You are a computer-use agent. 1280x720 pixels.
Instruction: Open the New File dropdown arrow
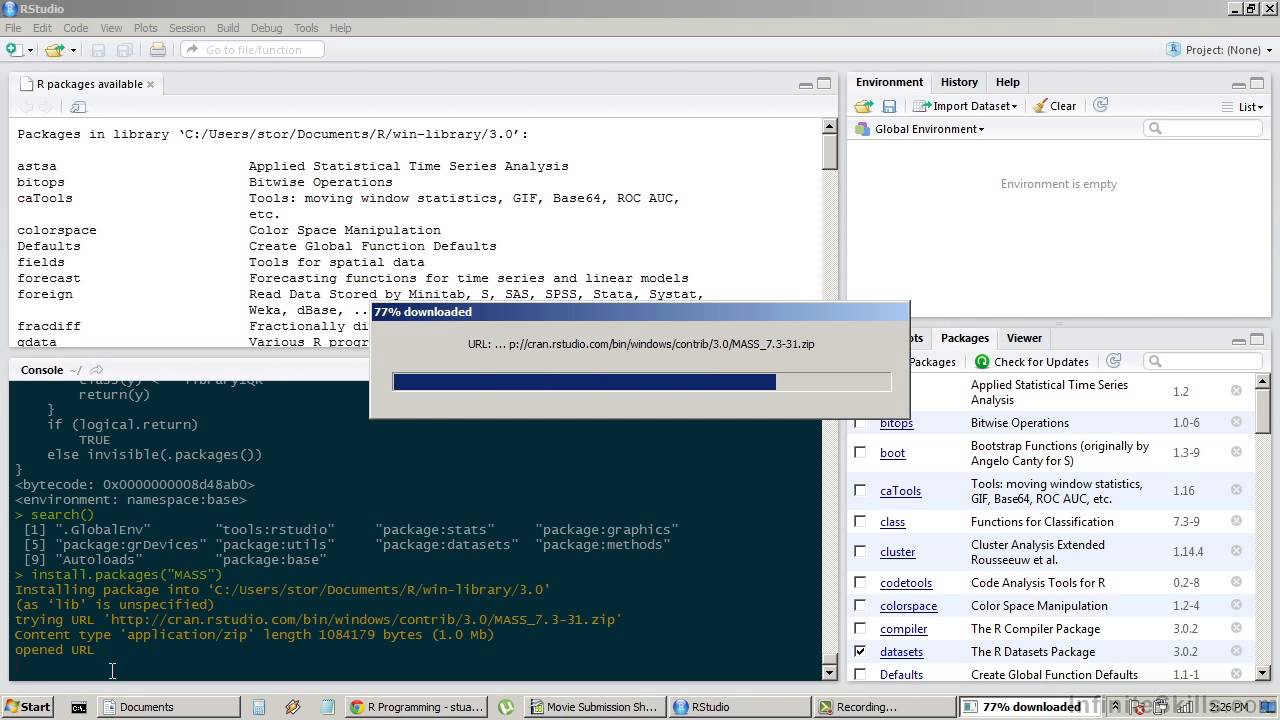pyautogui.click(x=29, y=50)
